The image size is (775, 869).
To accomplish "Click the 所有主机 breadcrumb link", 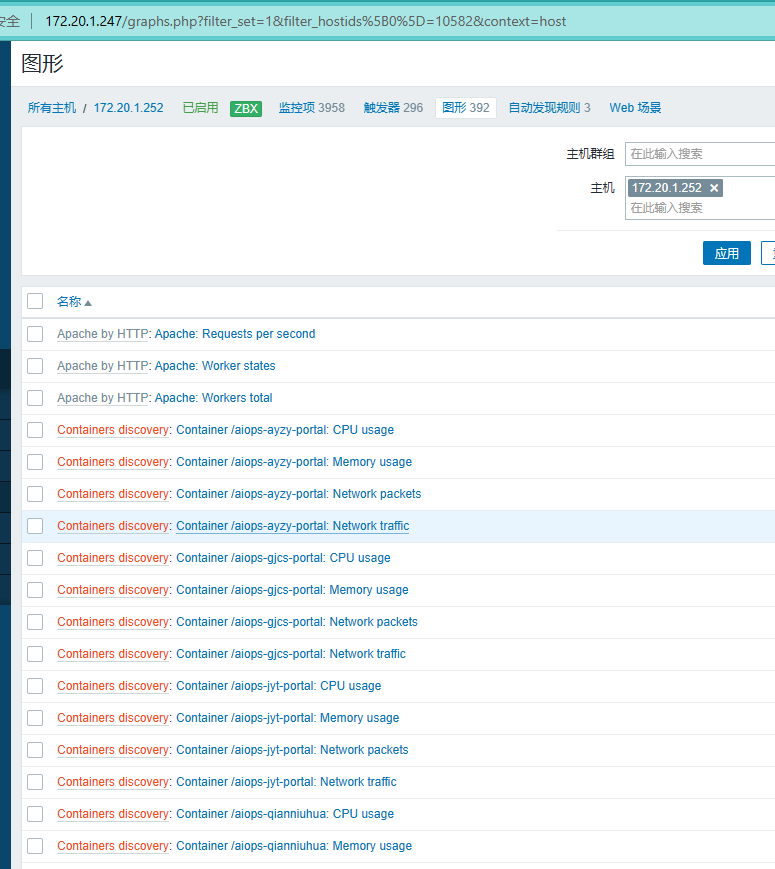I will coord(52,108).
